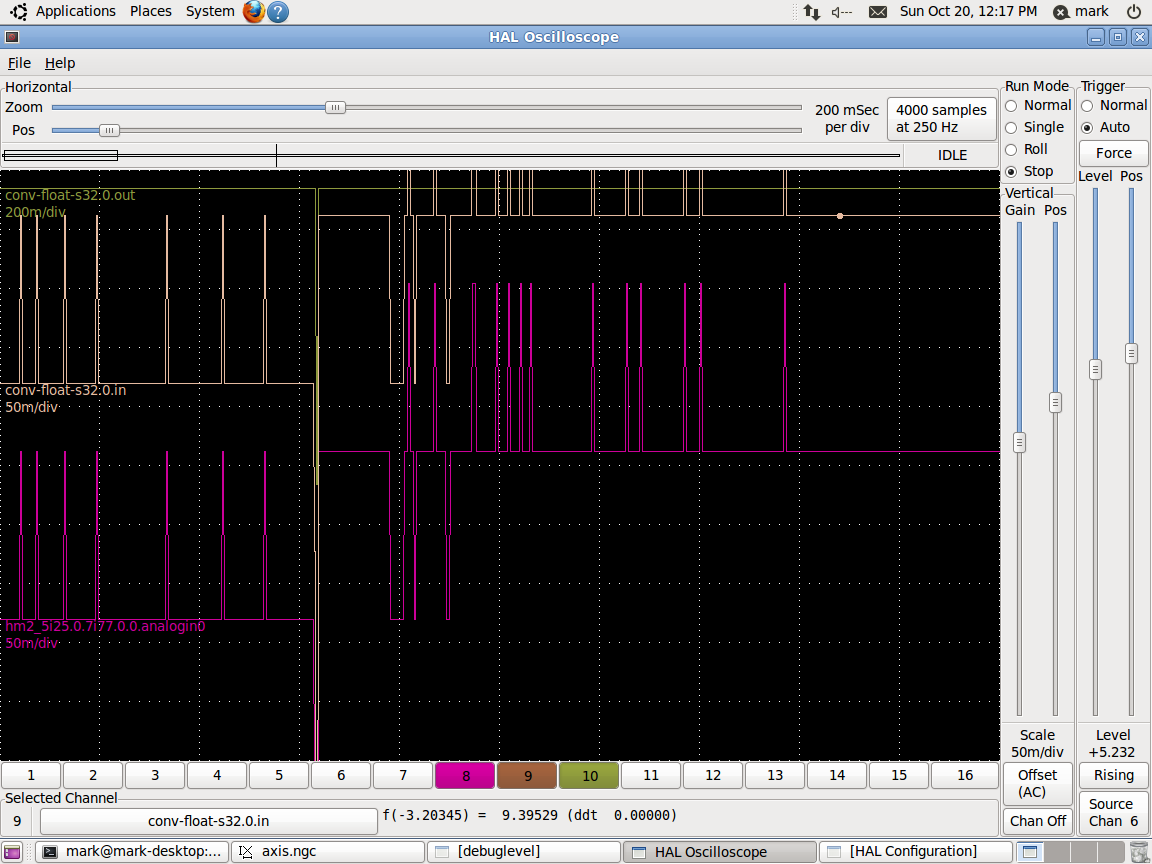Click the vertical Gain slider handle
This screenshot has width=1152, height=864.
(x=1019, y=442)
